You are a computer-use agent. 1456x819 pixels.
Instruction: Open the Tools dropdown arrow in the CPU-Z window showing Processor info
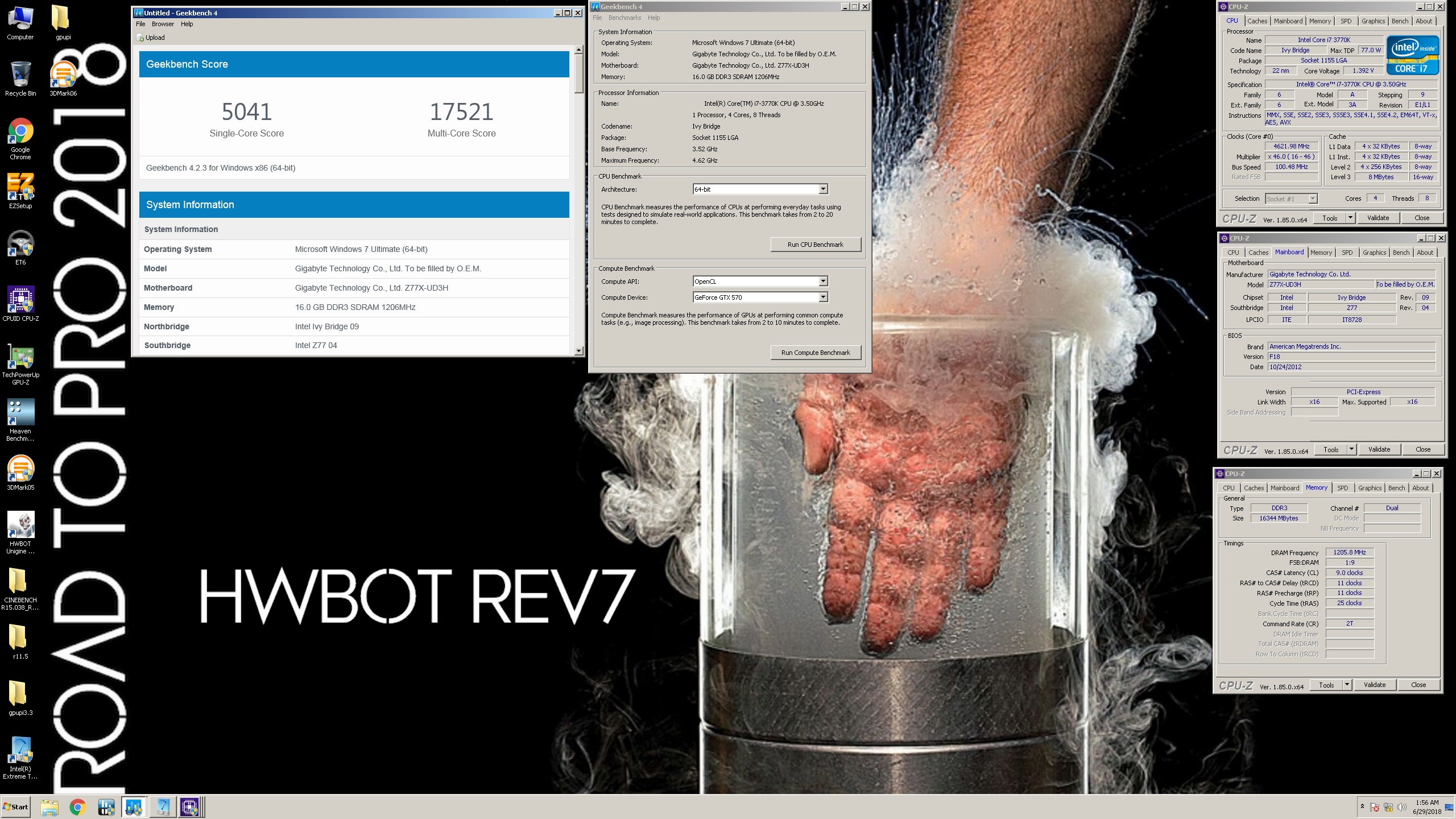coord(1350,218)
